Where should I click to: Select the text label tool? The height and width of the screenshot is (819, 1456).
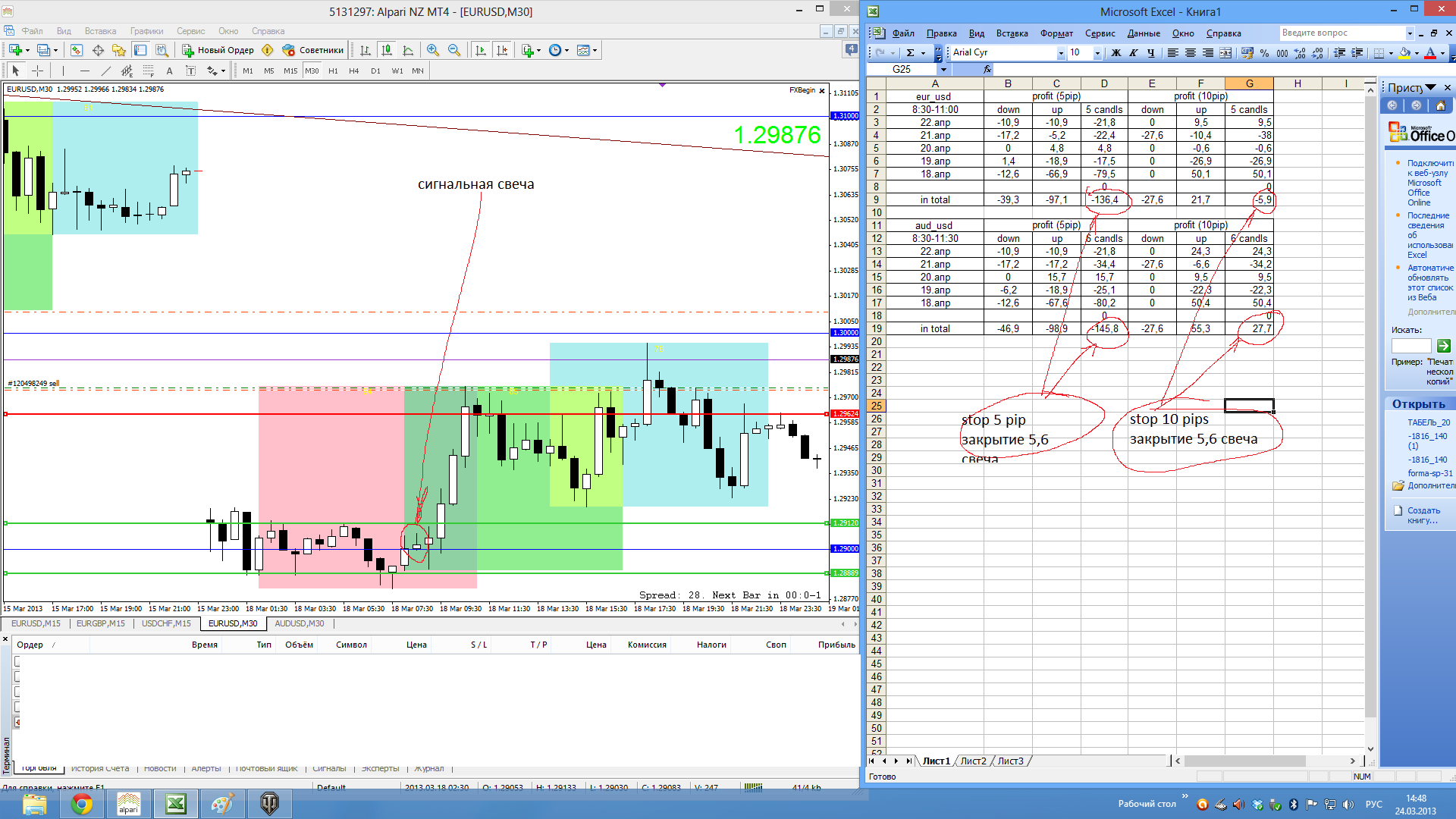pos(191,71)
